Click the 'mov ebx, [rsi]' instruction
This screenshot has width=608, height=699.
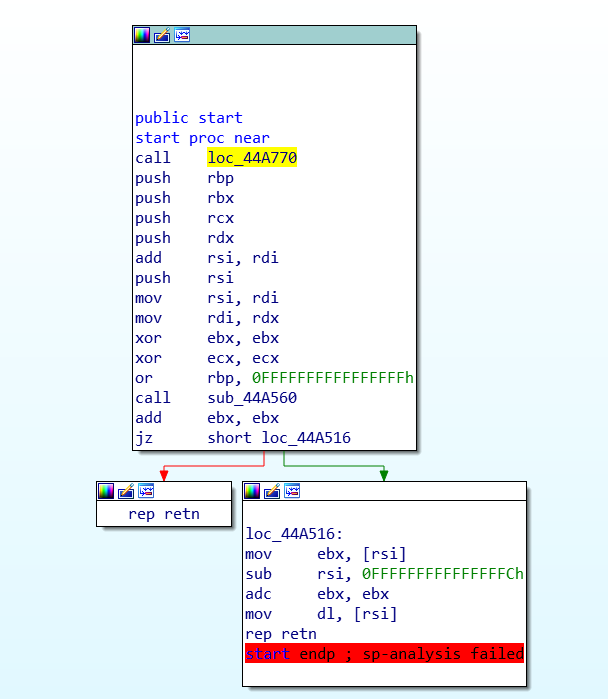pos(326,554)
